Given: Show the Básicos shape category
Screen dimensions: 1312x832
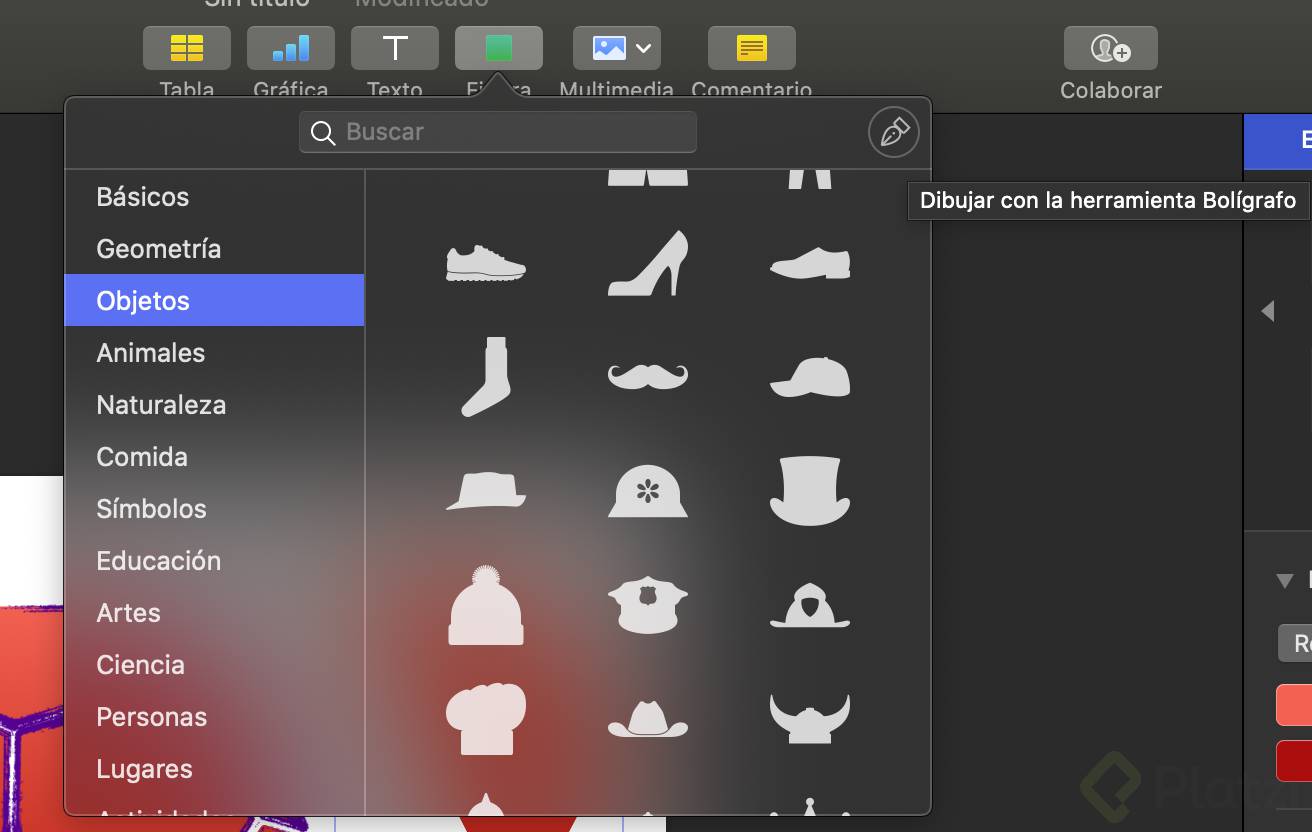Looking at the screenshot, I should (214, 196).
